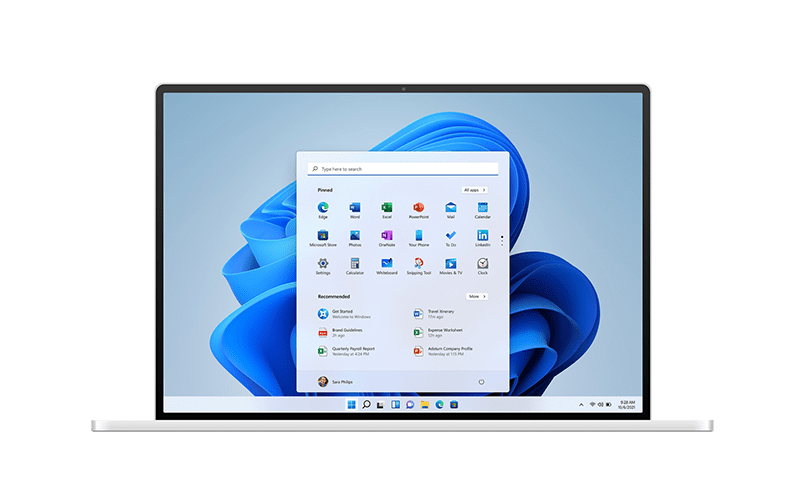Expand More recommended items
The image size is (800, 494).
click(x=477, y=297)
